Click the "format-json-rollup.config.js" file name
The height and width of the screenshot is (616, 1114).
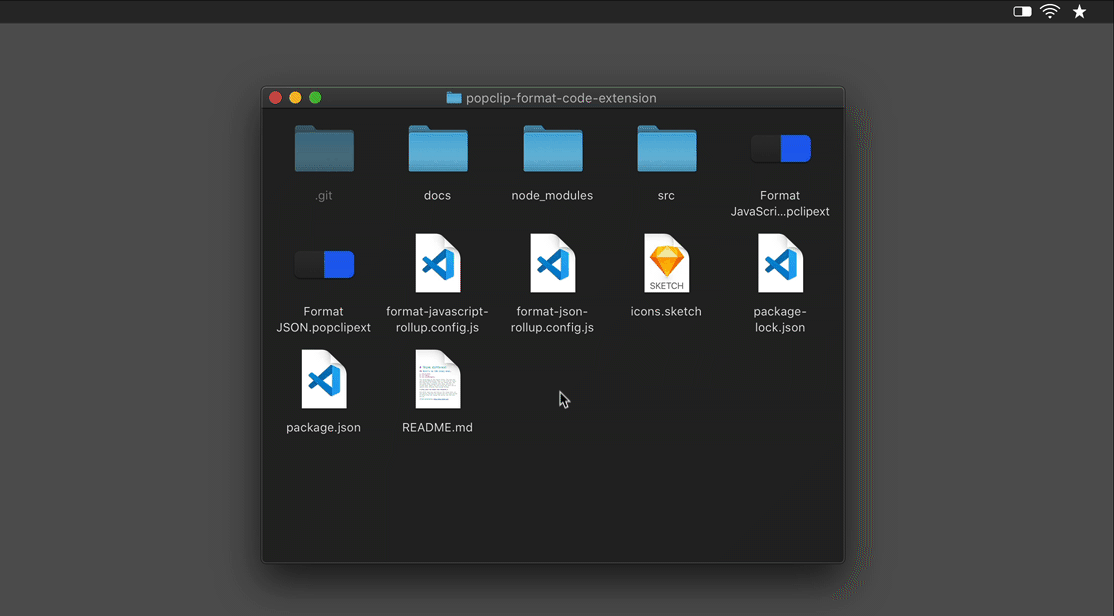(552, 320)
